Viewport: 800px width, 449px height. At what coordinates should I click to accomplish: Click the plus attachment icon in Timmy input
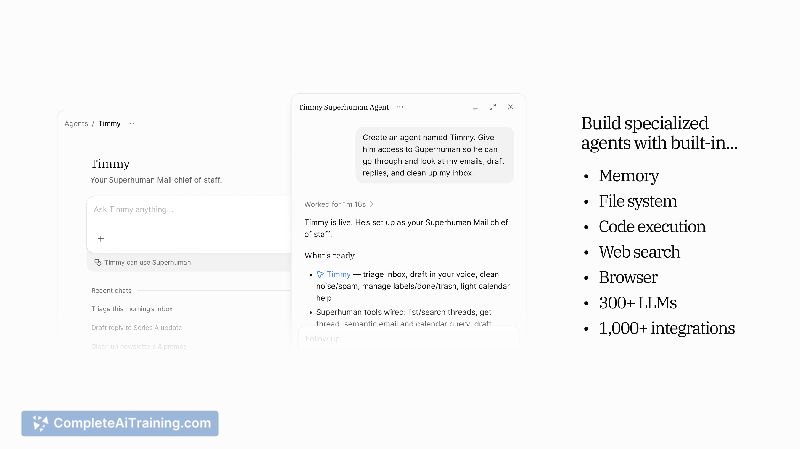click(101, 239)
